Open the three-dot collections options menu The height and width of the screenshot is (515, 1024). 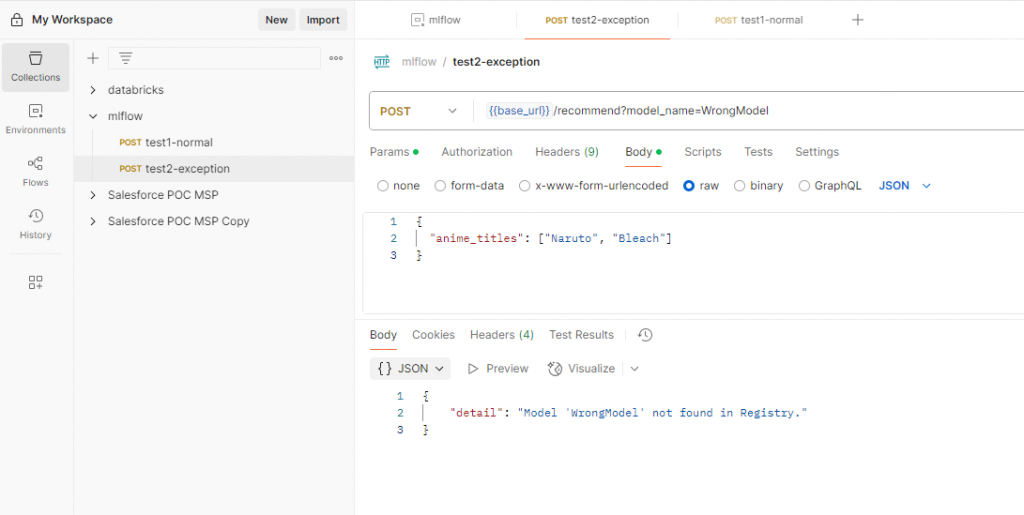coord(336,58)
